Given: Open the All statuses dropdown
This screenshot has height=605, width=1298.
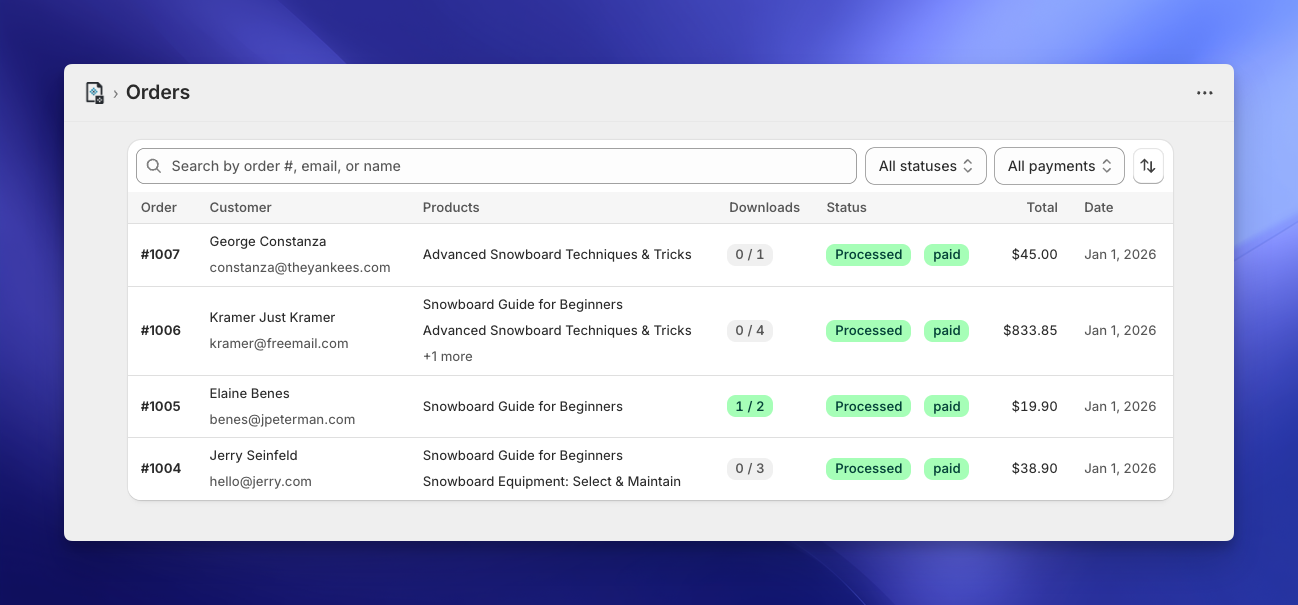Looking at the screenshot, I should pyautogui.click(x=925, y=166).
